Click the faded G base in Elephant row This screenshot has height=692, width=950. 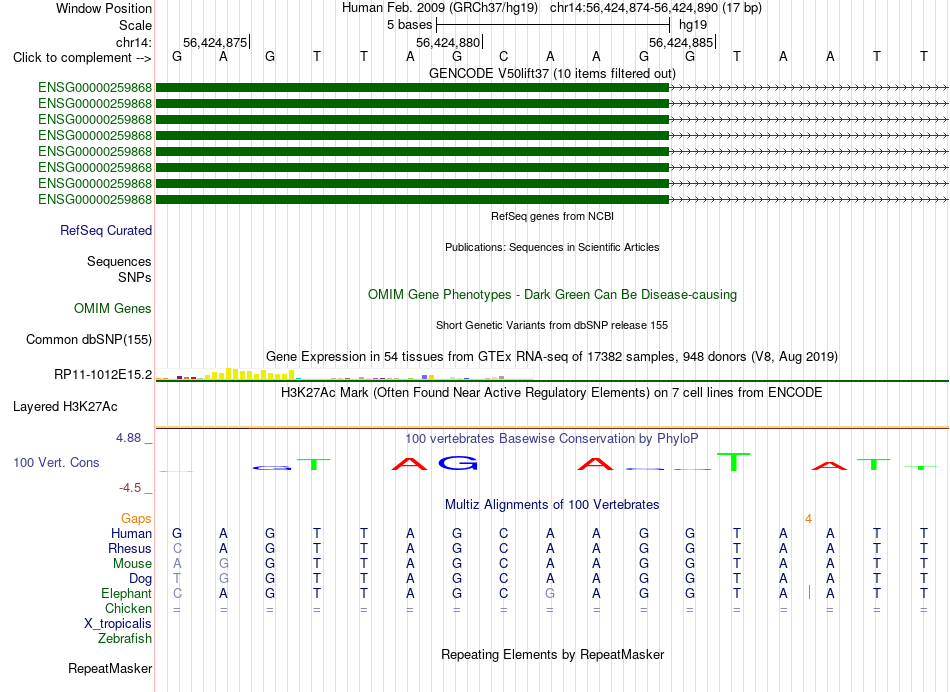click(550, 593)
